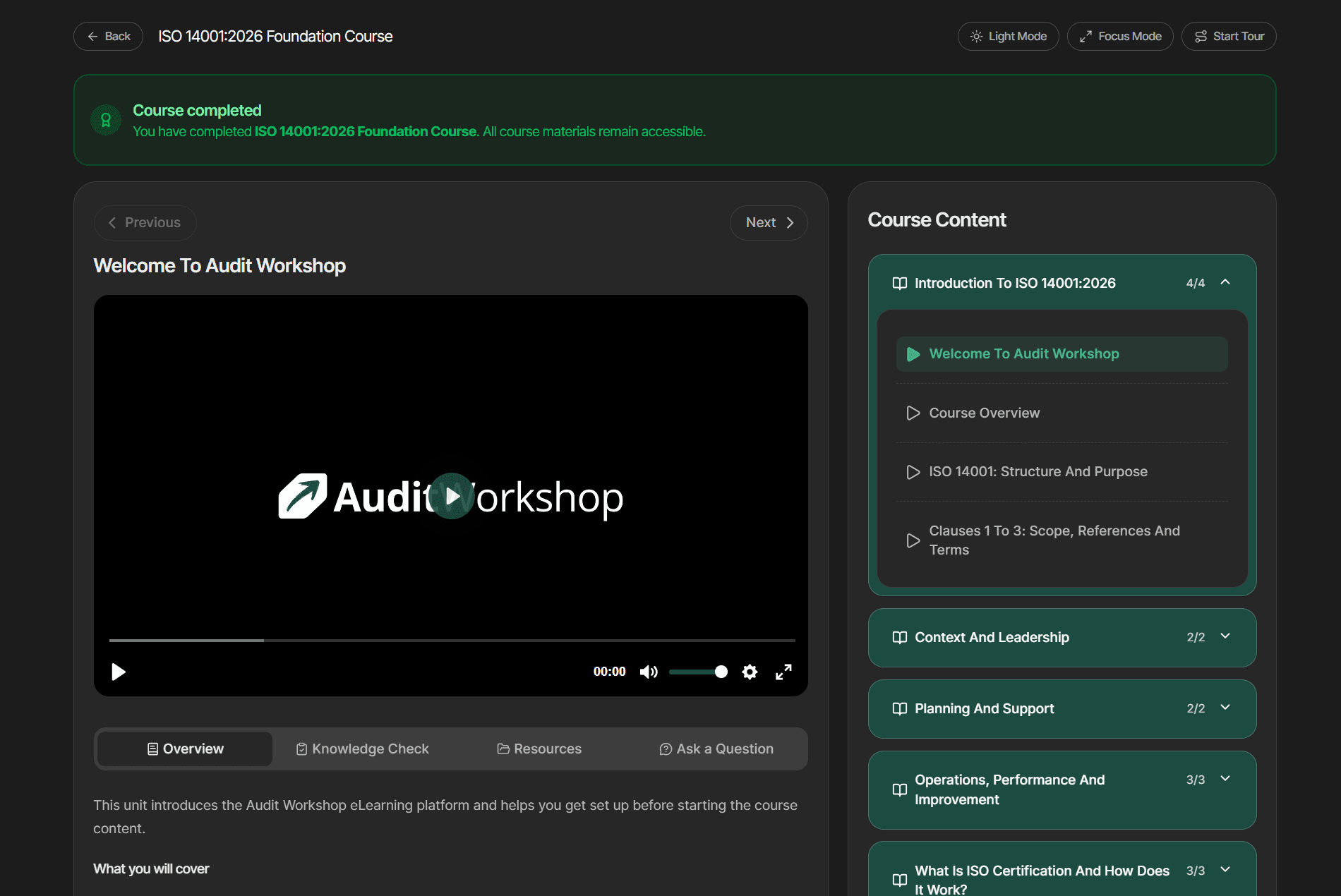The height and width of the screenshot is (896, 1341).
Task: Click the route icon in Start Tour
Action: [x=1201, y=36]
